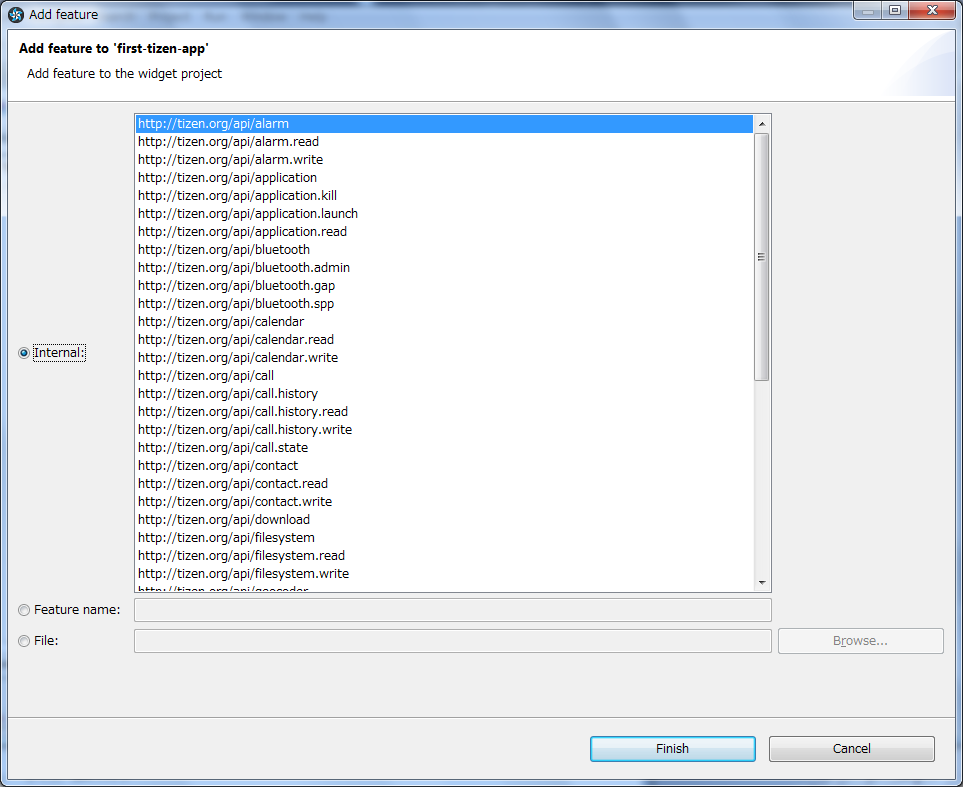Select the bluetooth.gap feature entry
This screenshot has height=787, width=963.
click(445, 286)
